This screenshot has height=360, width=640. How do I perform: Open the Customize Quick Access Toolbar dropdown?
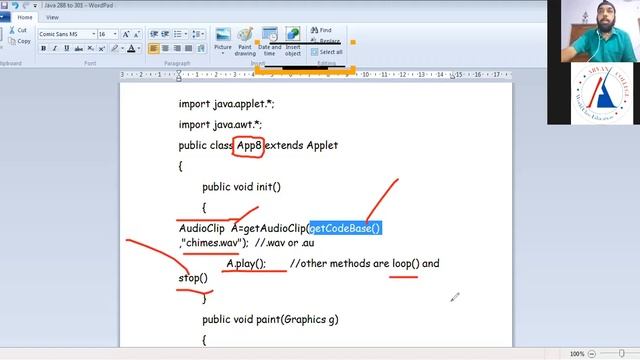click(35, 6)
